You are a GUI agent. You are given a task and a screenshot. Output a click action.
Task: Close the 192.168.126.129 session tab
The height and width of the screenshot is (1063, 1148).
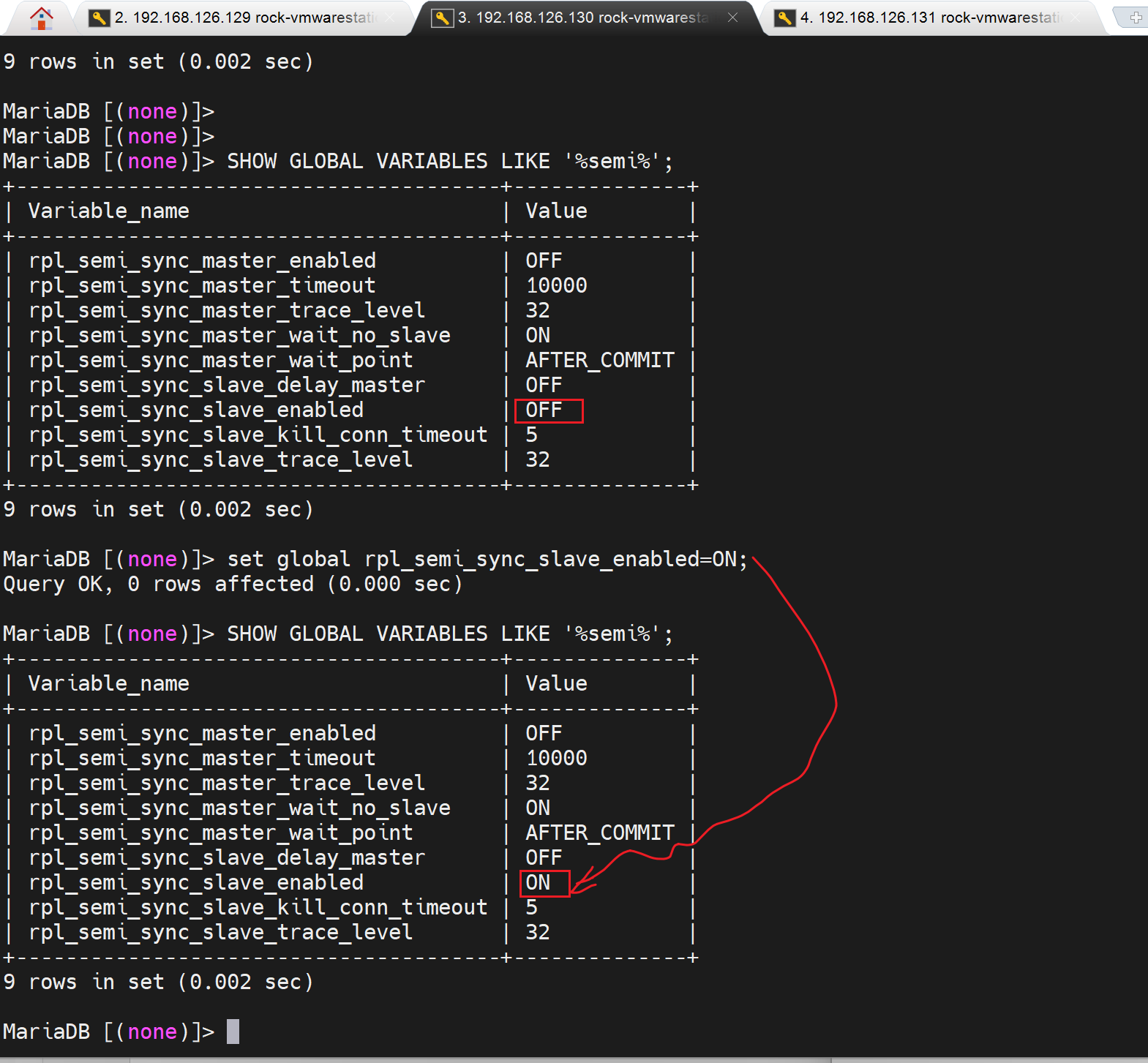390,18
